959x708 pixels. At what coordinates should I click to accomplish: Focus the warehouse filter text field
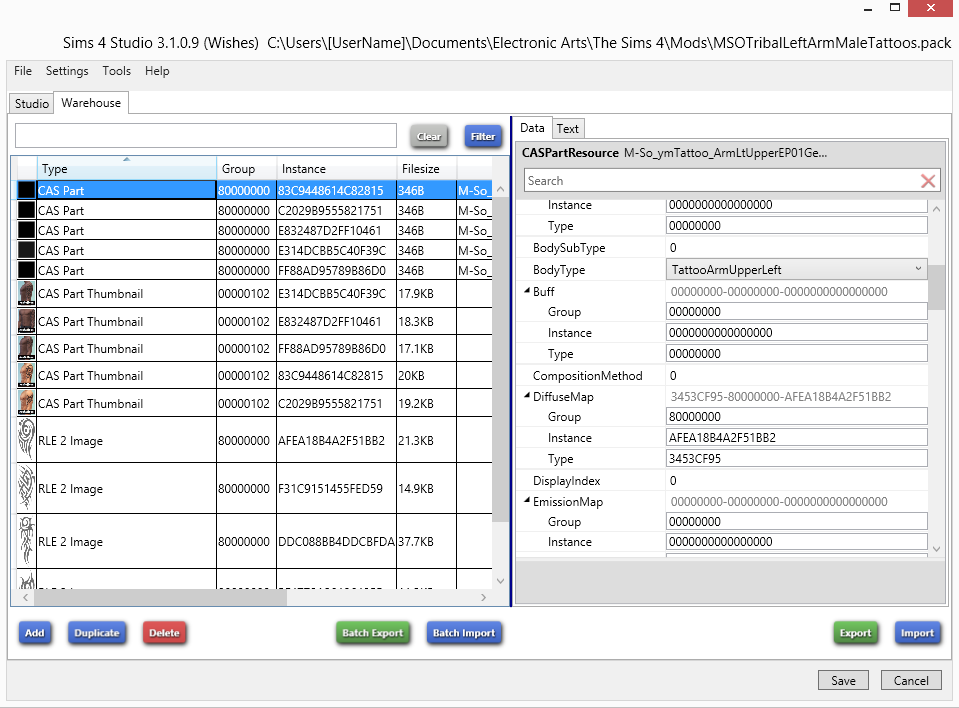[206, 136]
